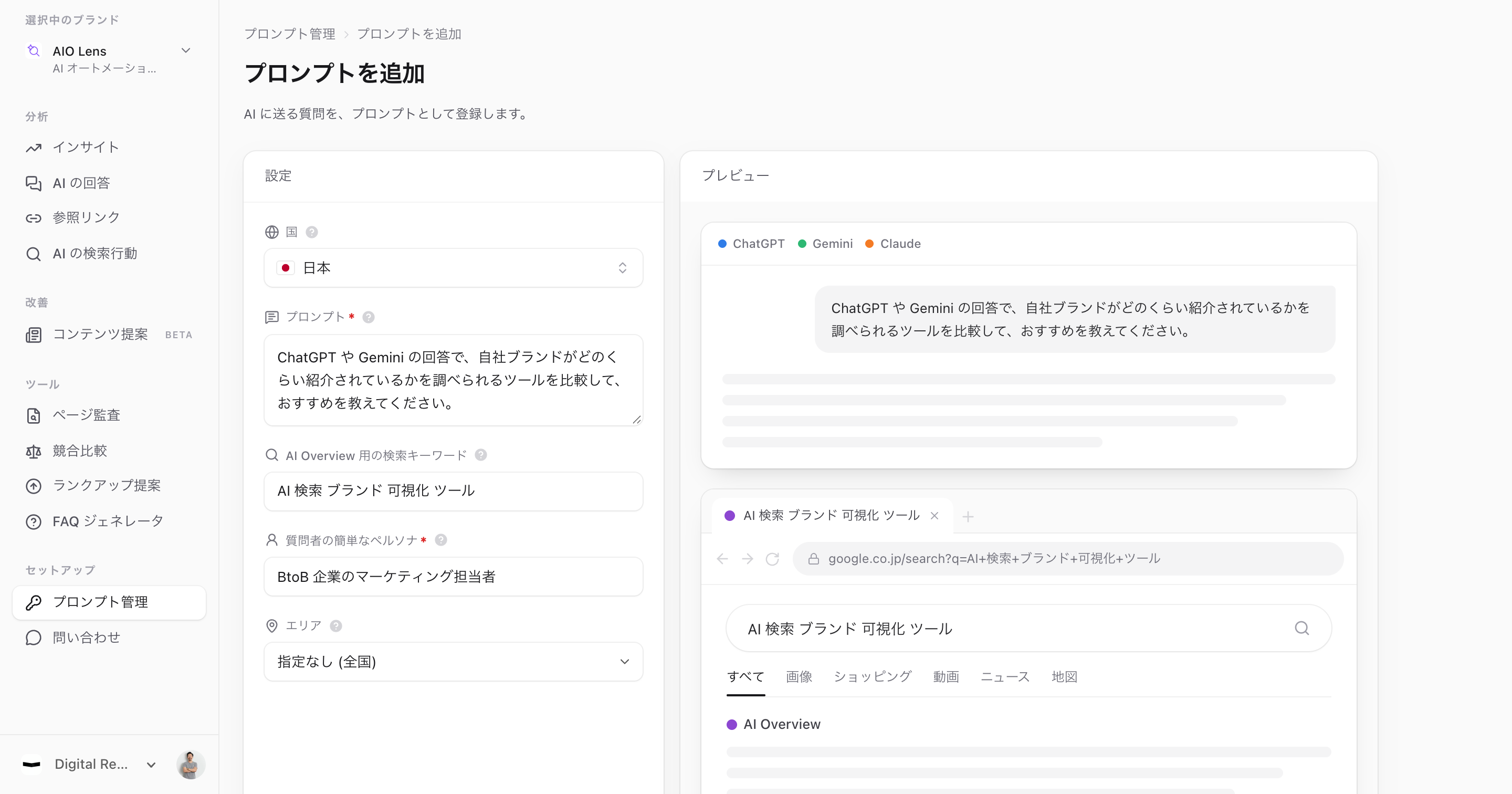Select the 画像 tab in search preview
This screenshot has width=1512, height=794.
[x=799, y=677]
